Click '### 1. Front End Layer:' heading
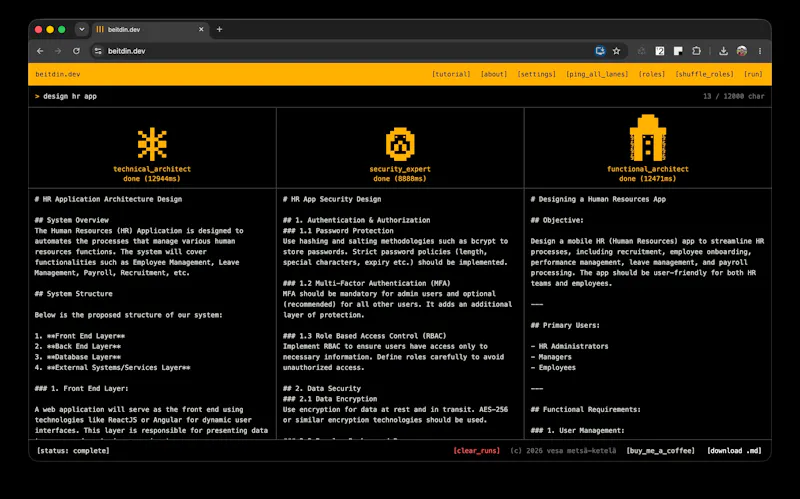The image size is (800, 499). pyautogui.click(x=82, y=389)
